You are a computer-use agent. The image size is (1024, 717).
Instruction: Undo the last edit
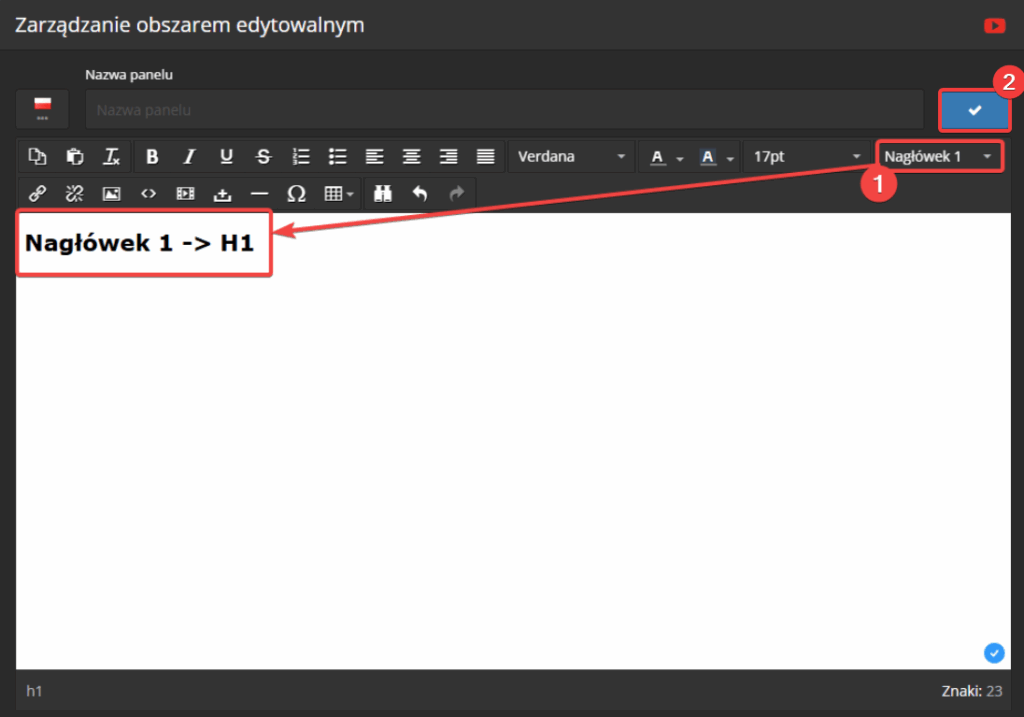(419, 193)
